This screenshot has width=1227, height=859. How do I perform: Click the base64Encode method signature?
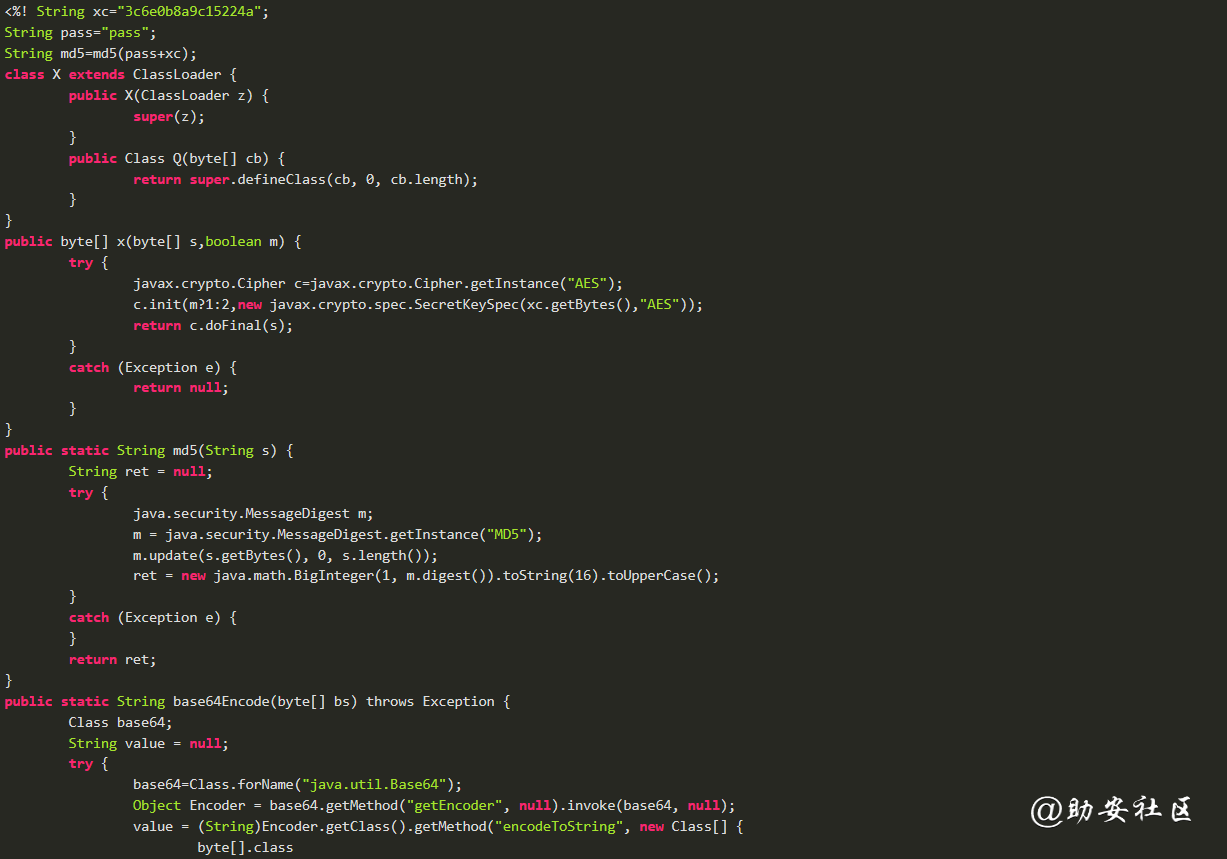(x=257, y=701)
